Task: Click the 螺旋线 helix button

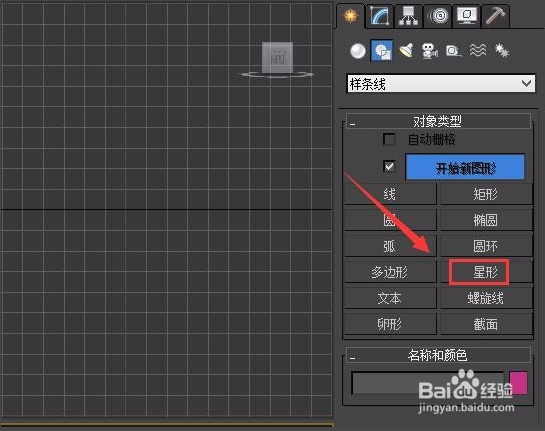Action: [486, 298]
